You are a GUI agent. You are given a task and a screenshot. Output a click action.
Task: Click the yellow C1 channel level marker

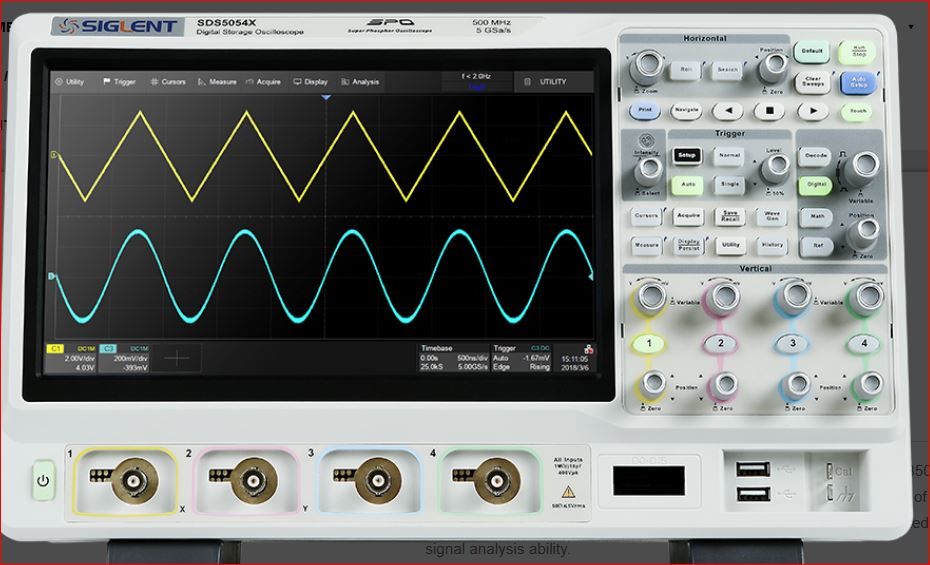tap(54, 155)
